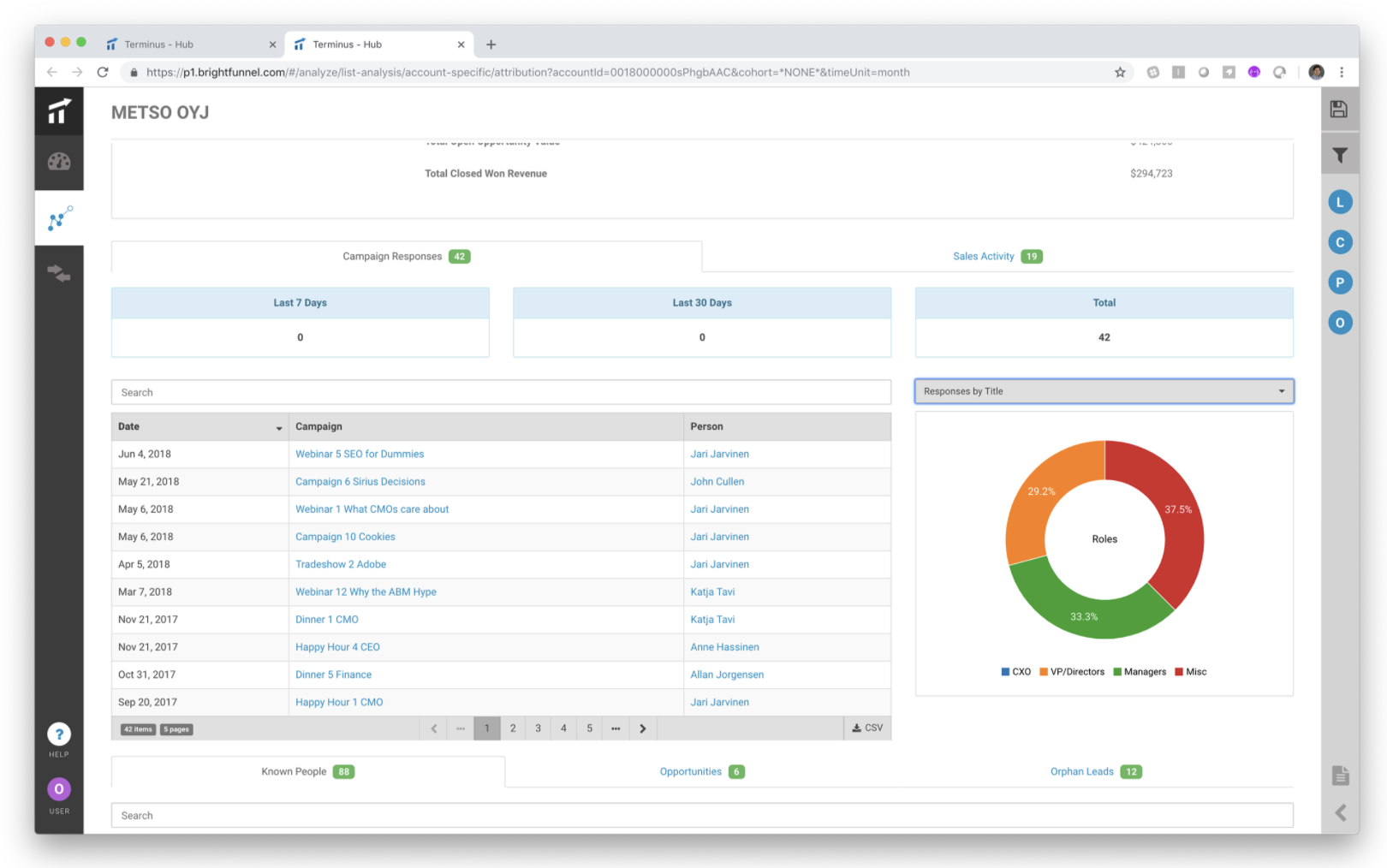Toggle the Misc legend item in chart

click(x=1191, y=672)
